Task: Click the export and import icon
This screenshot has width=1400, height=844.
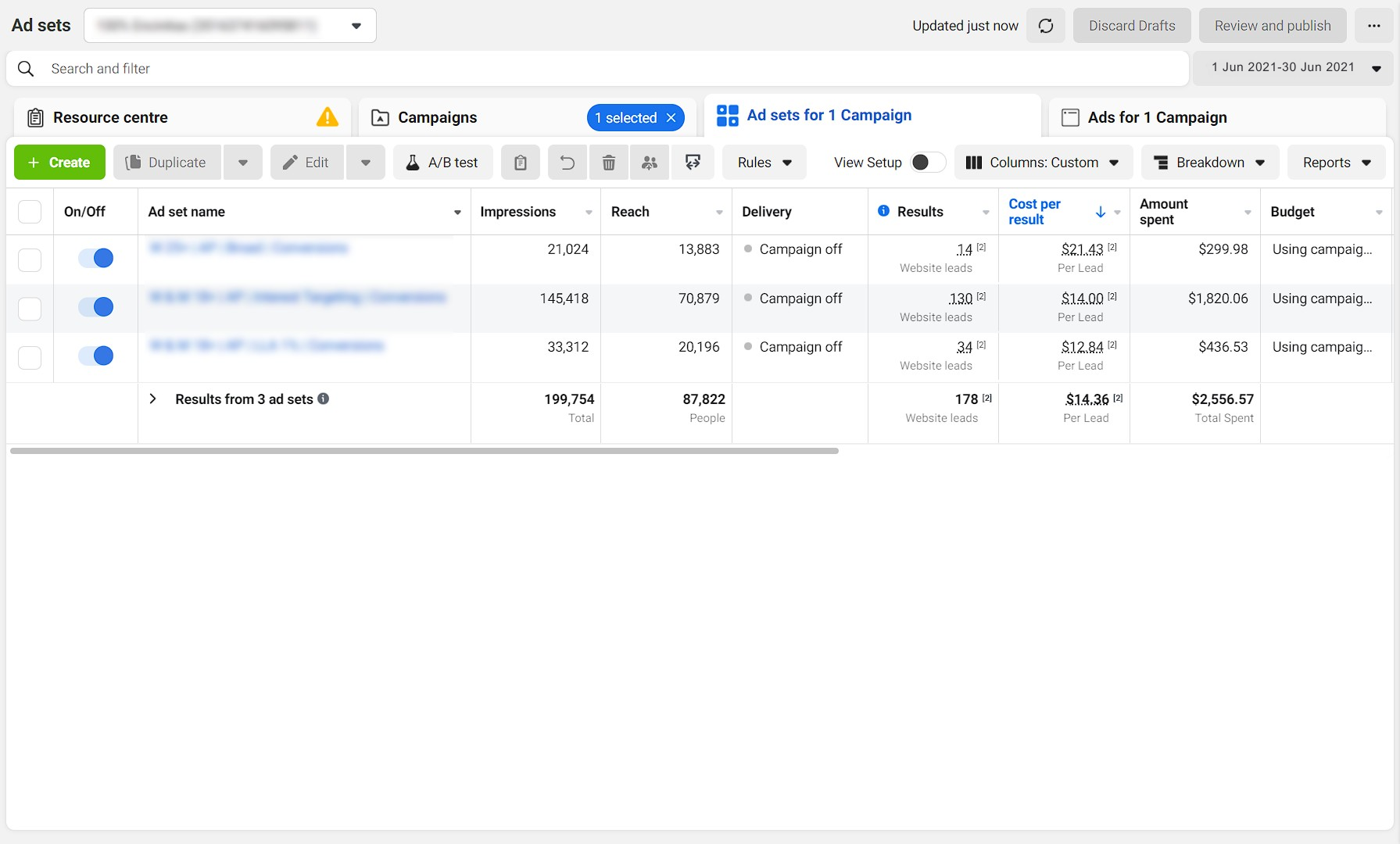Action: pyautogui.click(x=693, y=162)
